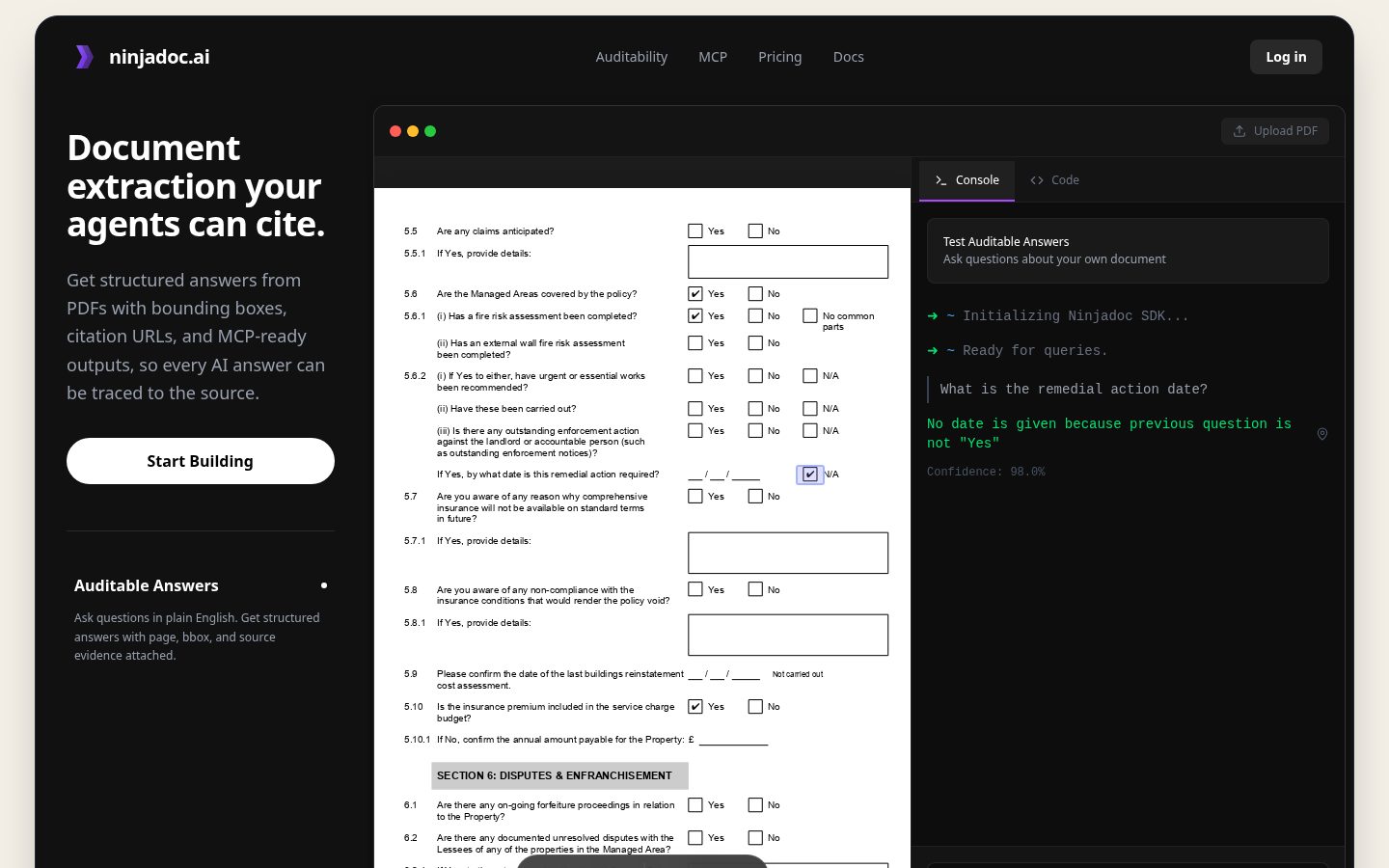
Task: Click the query 'What is the remedial action date?'
Action: coord(1074,390)
